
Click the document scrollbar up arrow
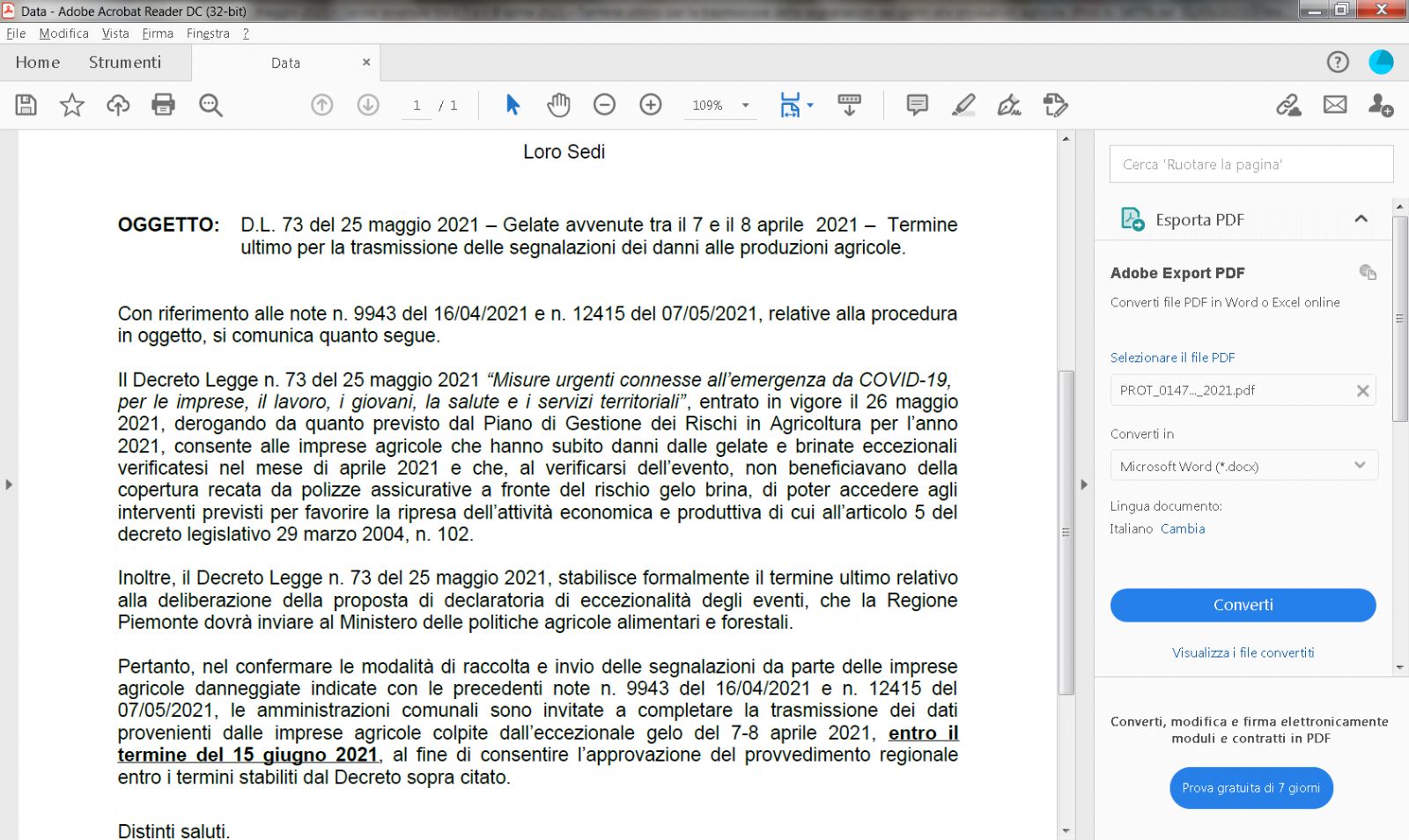[1066, 139]
